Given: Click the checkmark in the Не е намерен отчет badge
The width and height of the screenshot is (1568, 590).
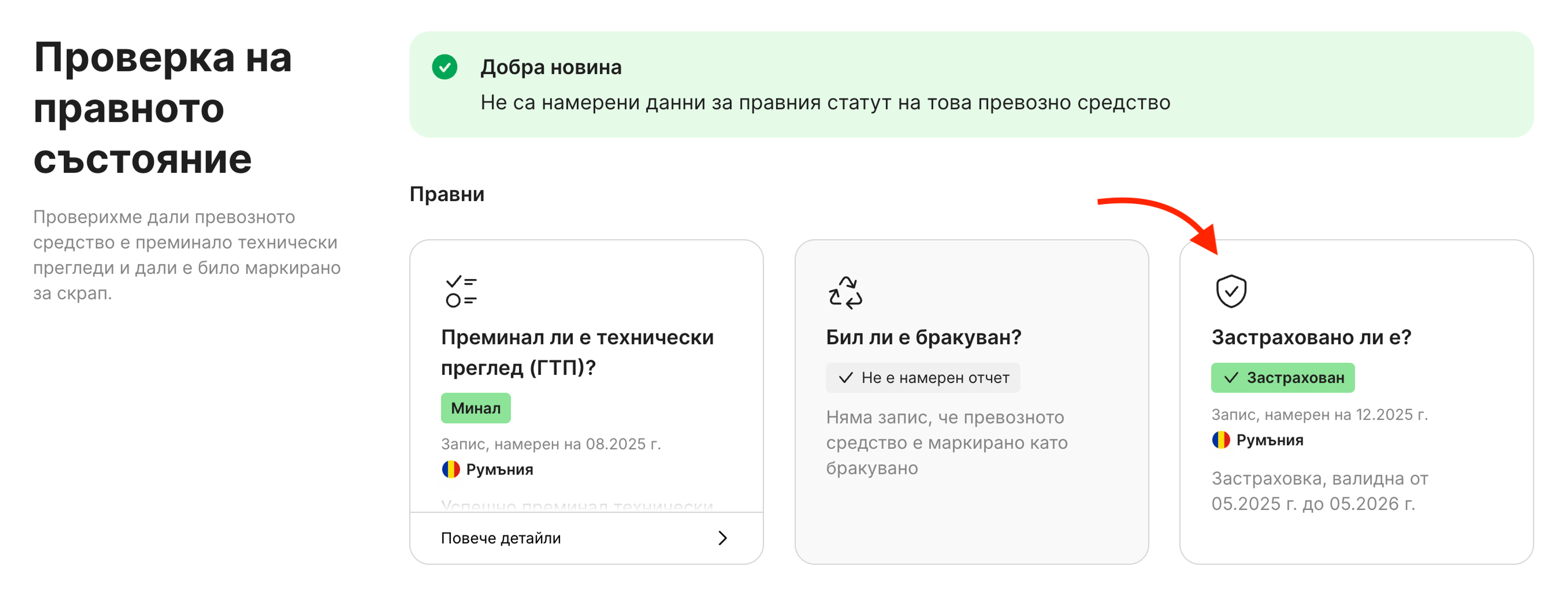Looking at the screenshot, I should point(846,377).
